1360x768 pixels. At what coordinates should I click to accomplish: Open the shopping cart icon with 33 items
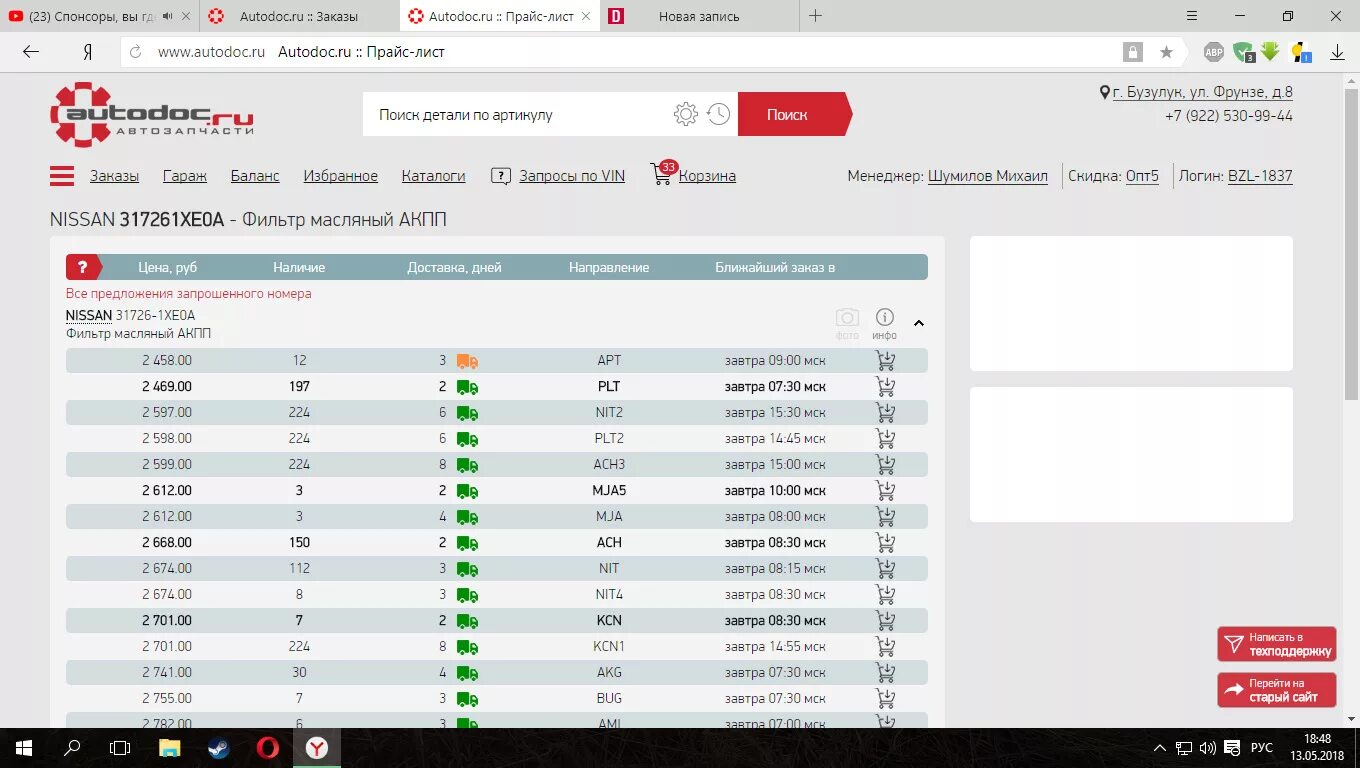(662, 173)
